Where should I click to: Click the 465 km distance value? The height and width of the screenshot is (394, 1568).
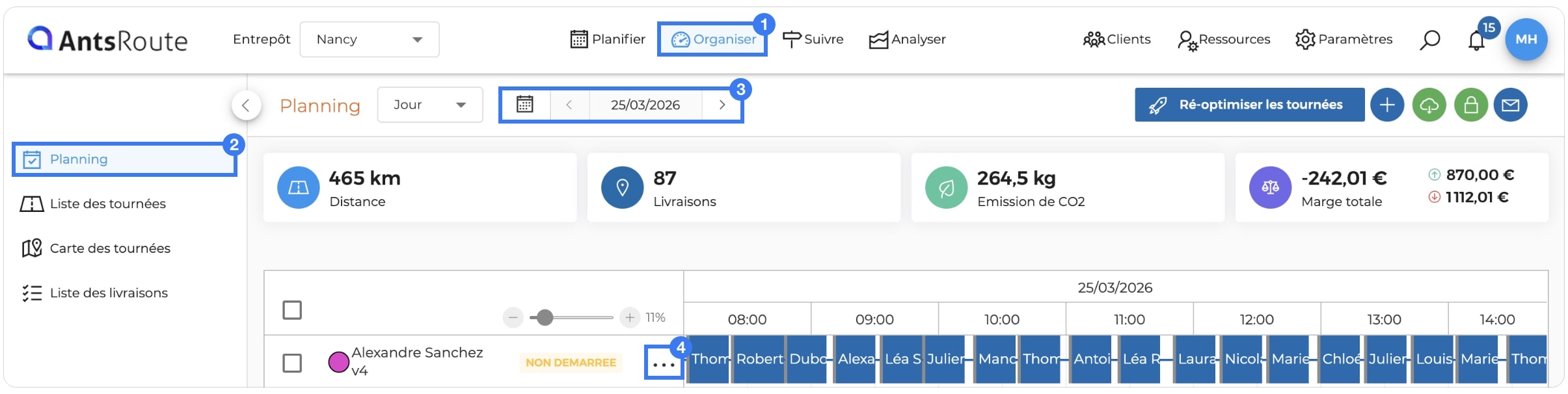click(365, 178)
